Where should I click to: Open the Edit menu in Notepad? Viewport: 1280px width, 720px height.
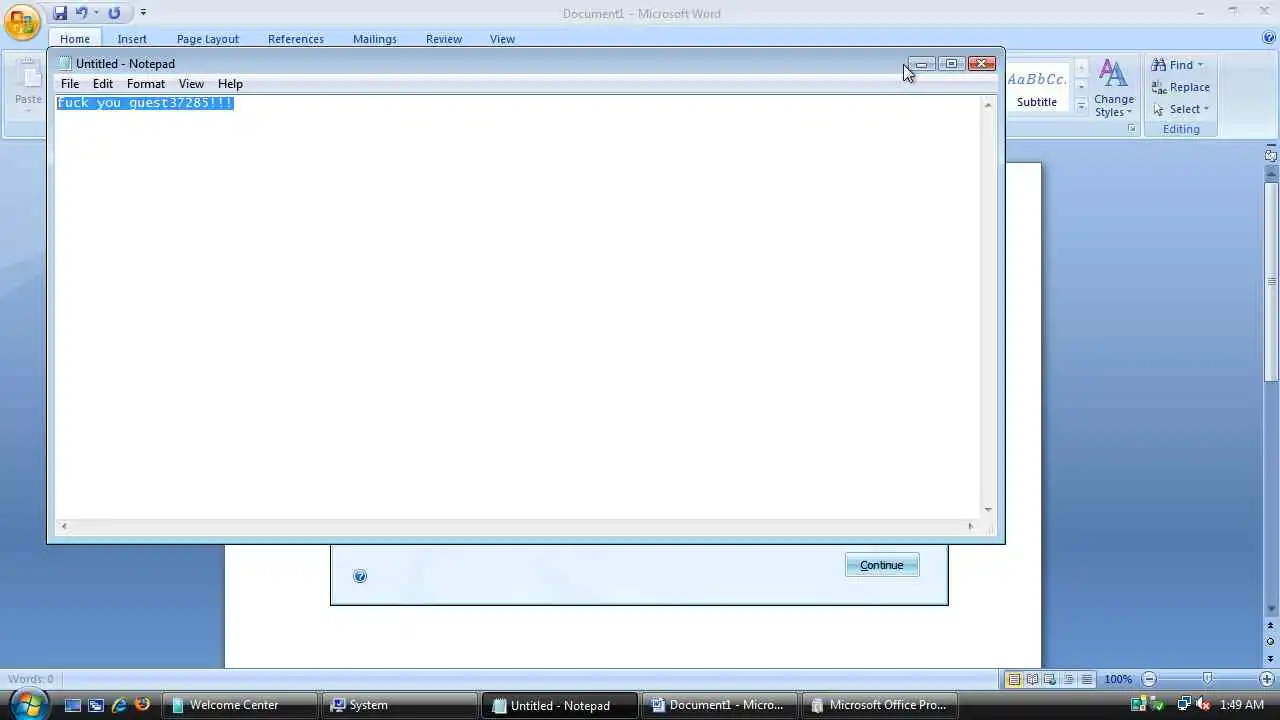point(103,84)
